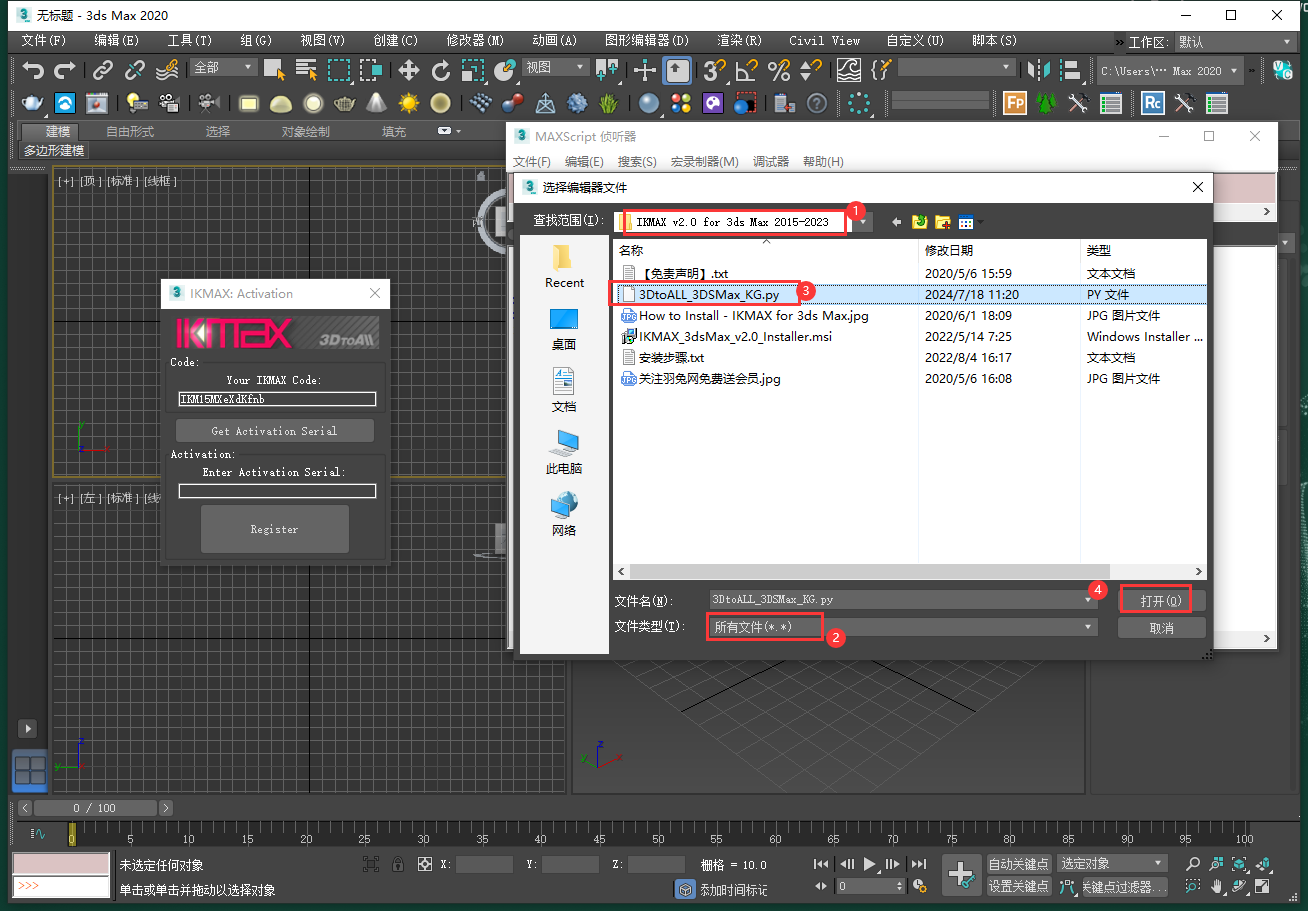Click the 取消 button in file dialog

[x=1161, y=628]
